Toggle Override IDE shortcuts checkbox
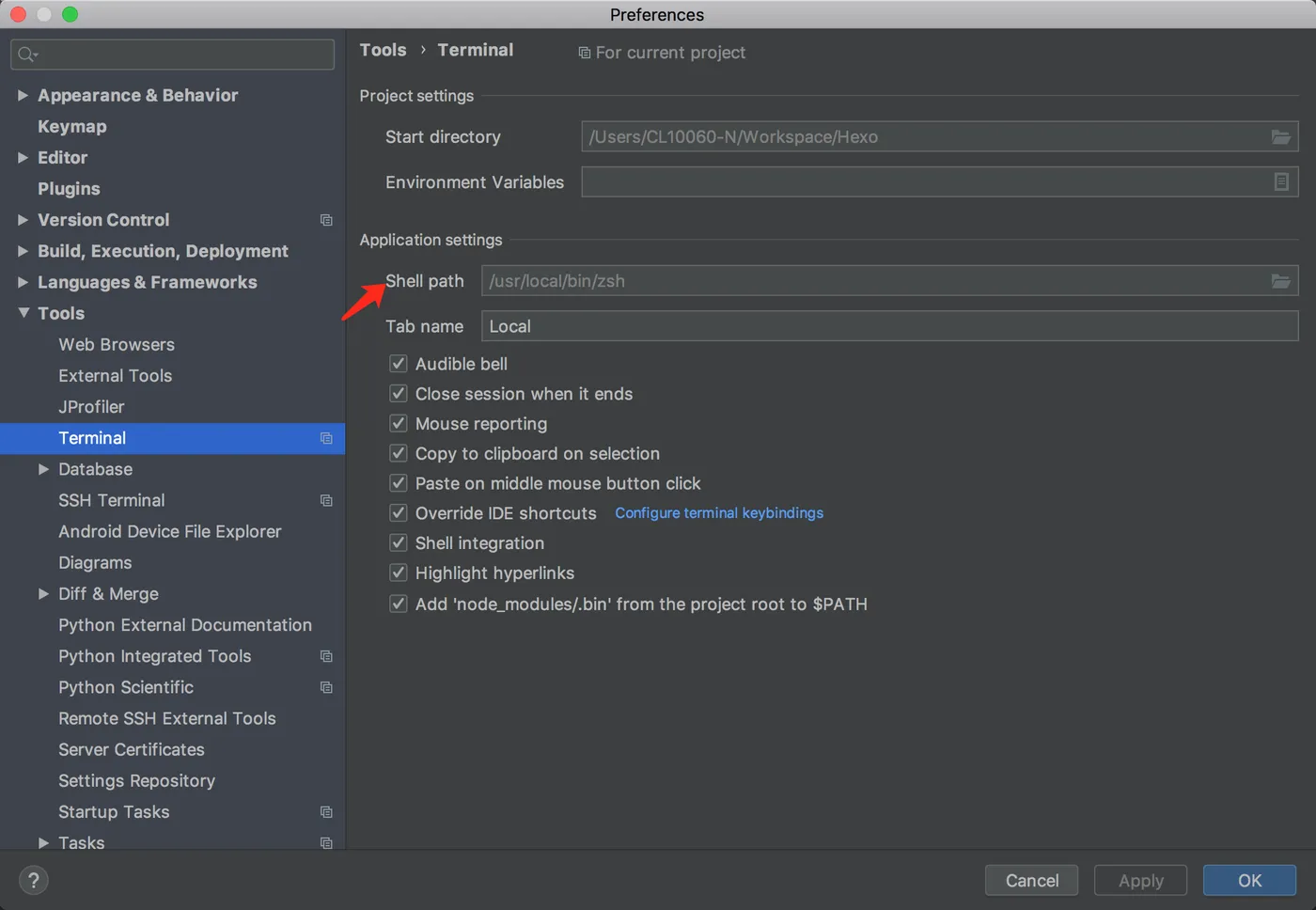1316x910 pixels. pos(399,513)
